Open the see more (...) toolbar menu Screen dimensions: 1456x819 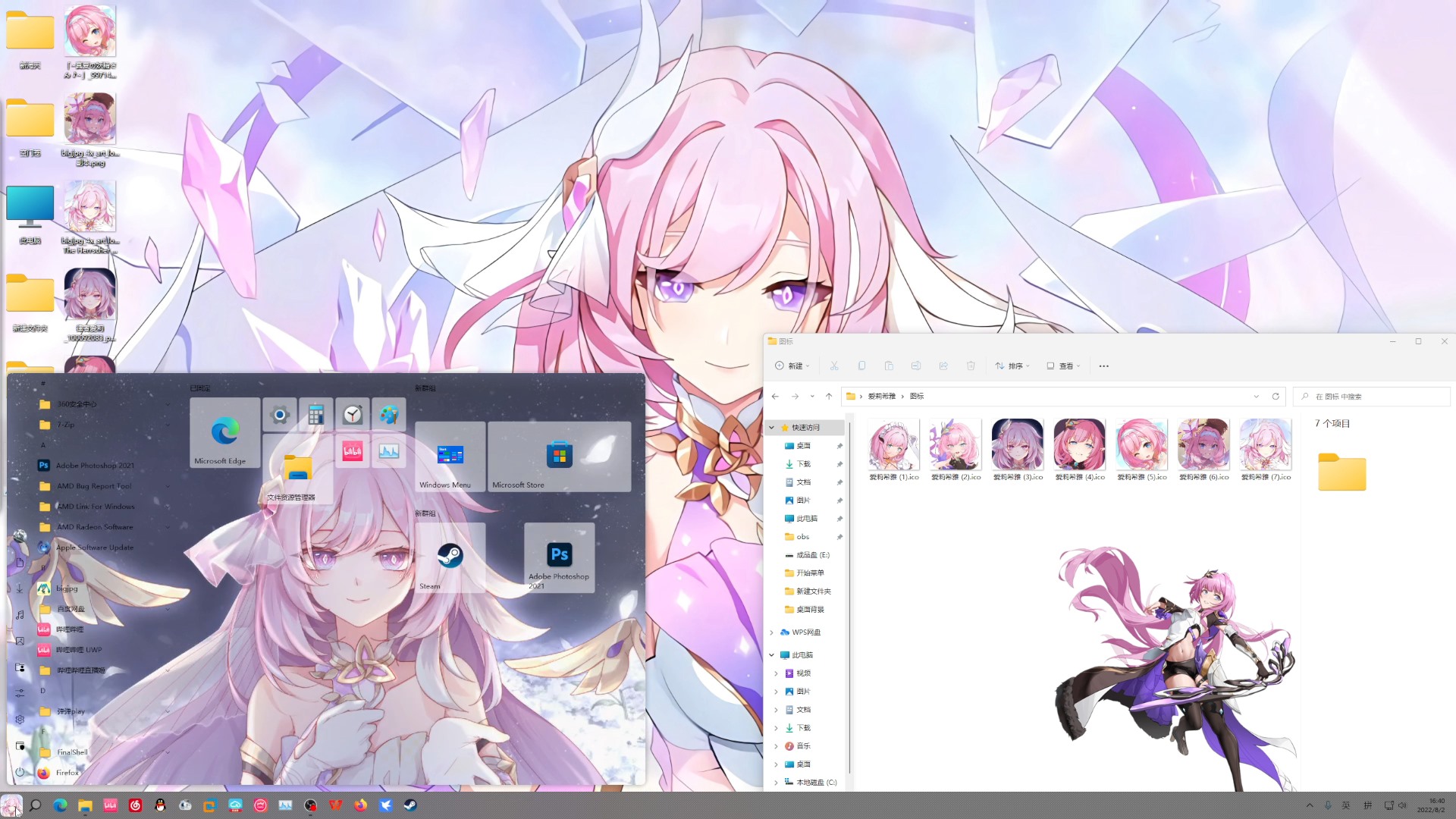click(x=1103, y=366)
